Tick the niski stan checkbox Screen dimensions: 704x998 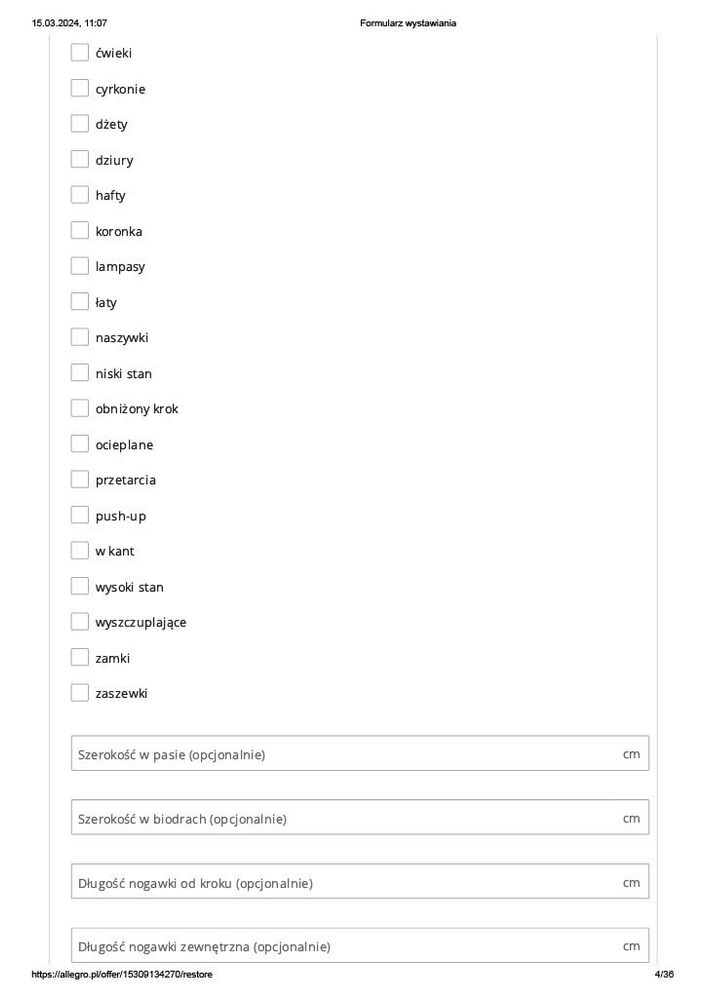[x=80, y=373]
